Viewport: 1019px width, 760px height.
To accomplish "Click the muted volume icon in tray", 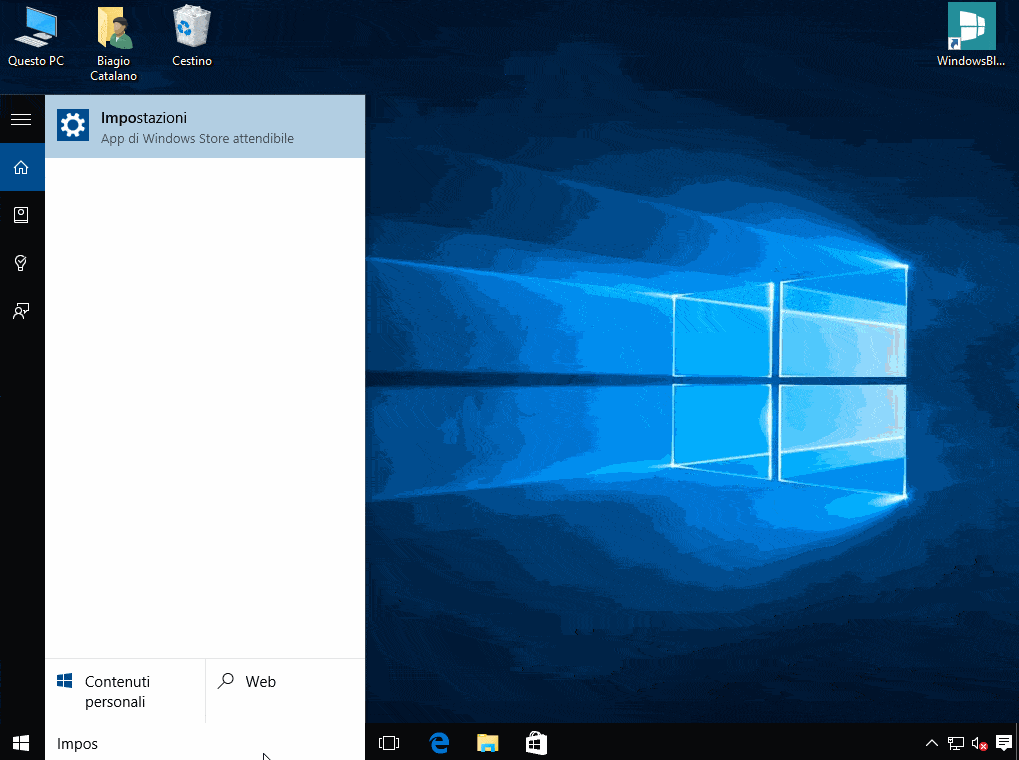I will [x=980, y=743].
